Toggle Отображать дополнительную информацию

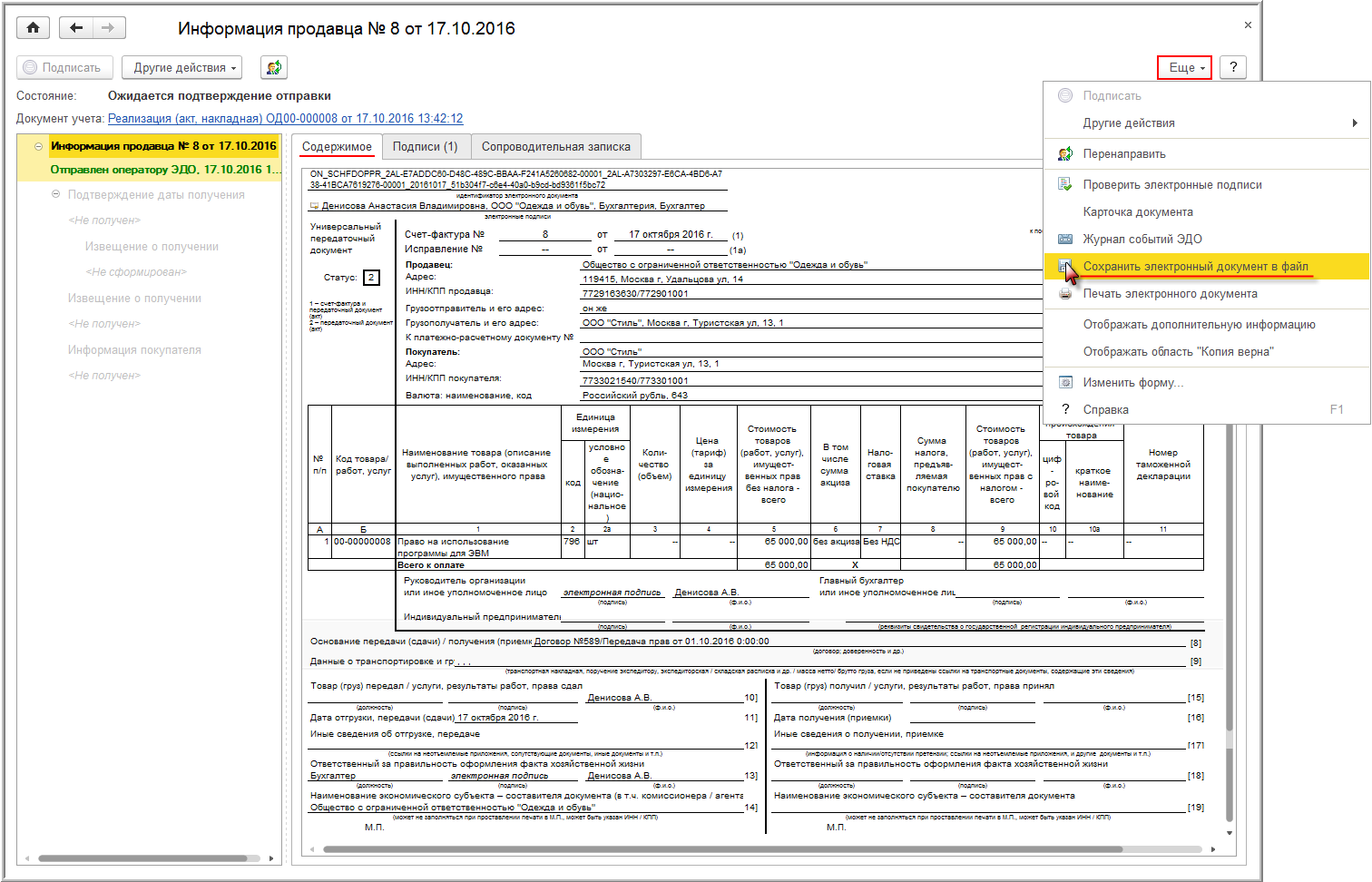point(1206,325)
